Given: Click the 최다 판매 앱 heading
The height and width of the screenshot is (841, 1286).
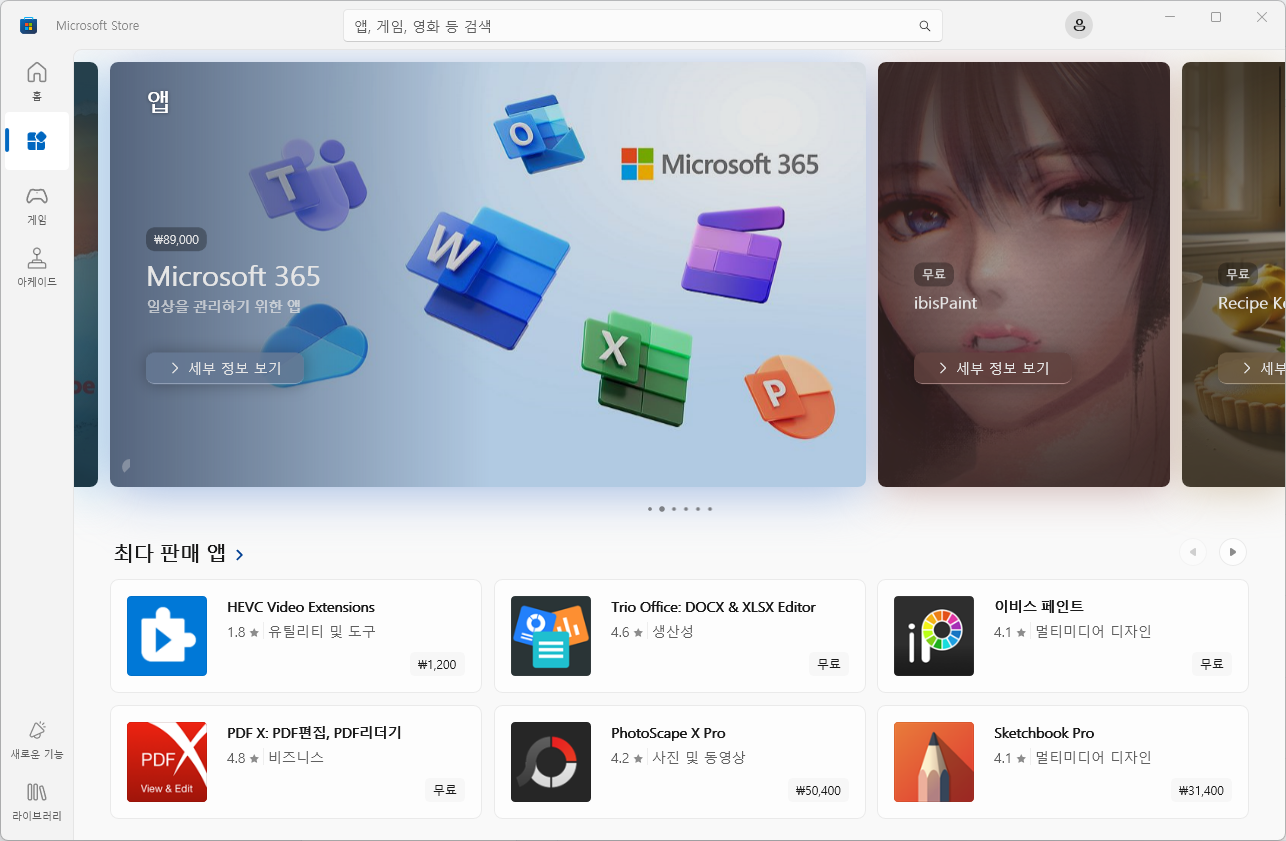Looking at the screenshot, I should 170,553.
